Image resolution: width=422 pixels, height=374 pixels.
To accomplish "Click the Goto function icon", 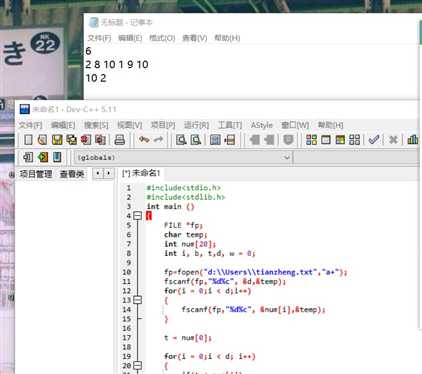I will coord(215,140).
